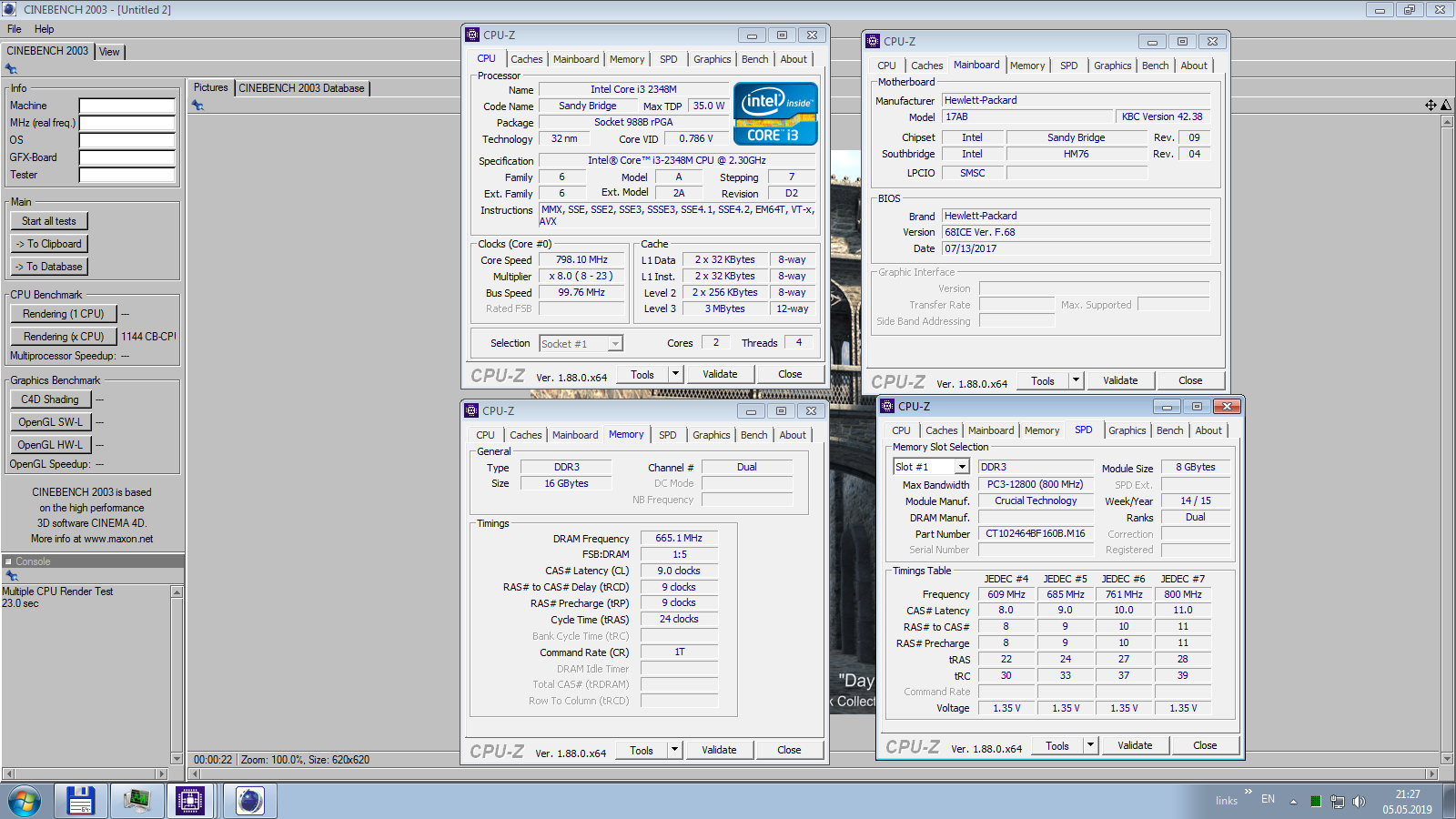The image size is (1456, 819).
Task: Open the Socket #1 selection dropdown
Action: 615,343
